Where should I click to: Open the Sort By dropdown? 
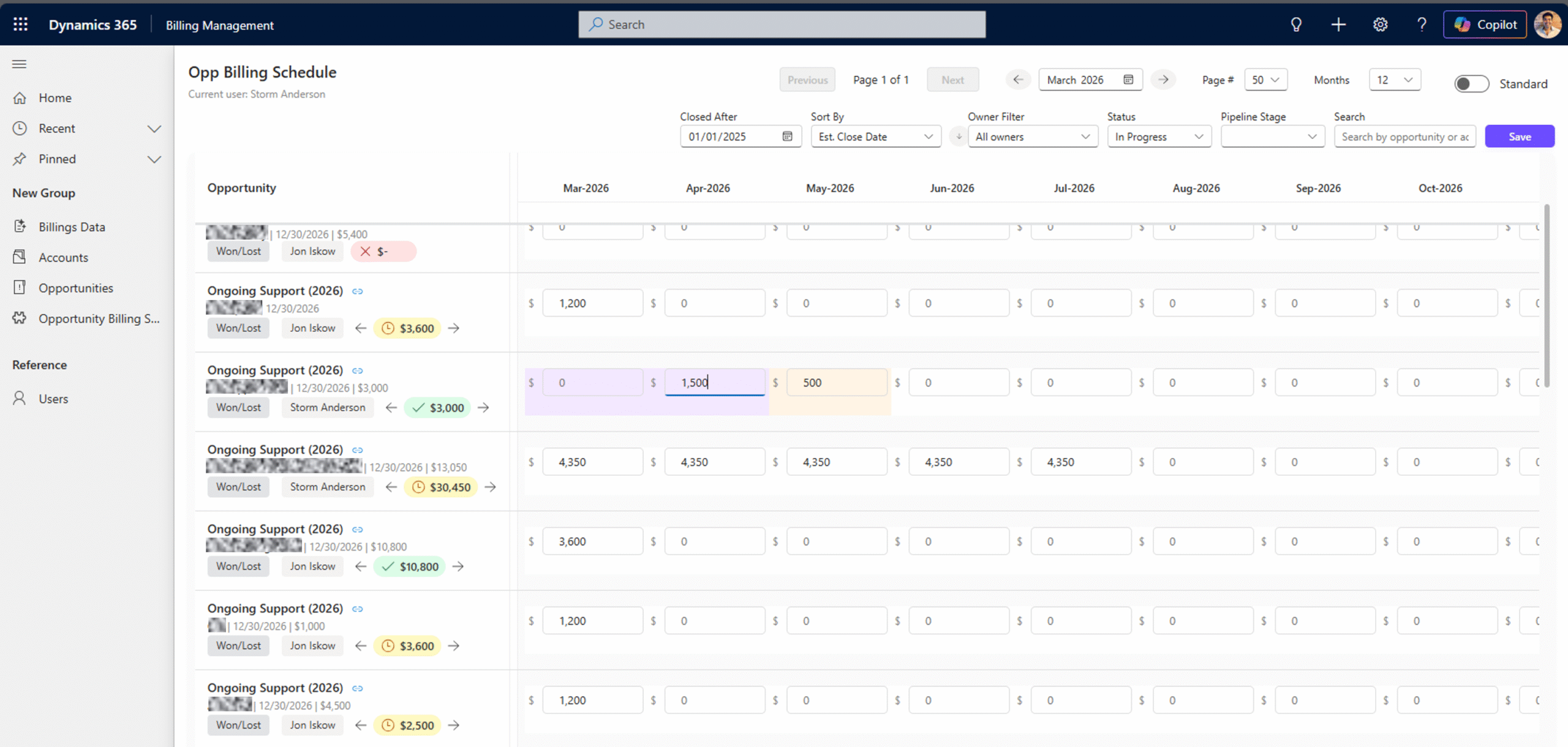point(875,137)
